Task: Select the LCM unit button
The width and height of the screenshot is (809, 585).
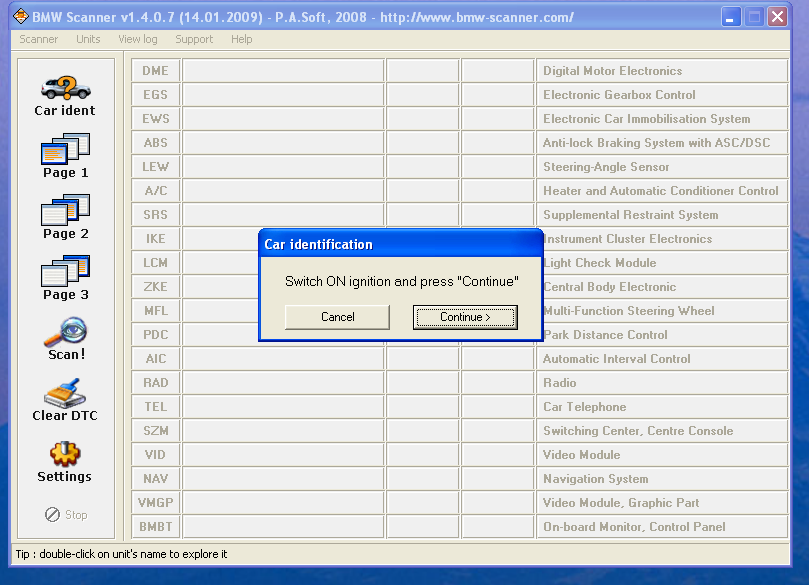Action: (x=155, y=263)
